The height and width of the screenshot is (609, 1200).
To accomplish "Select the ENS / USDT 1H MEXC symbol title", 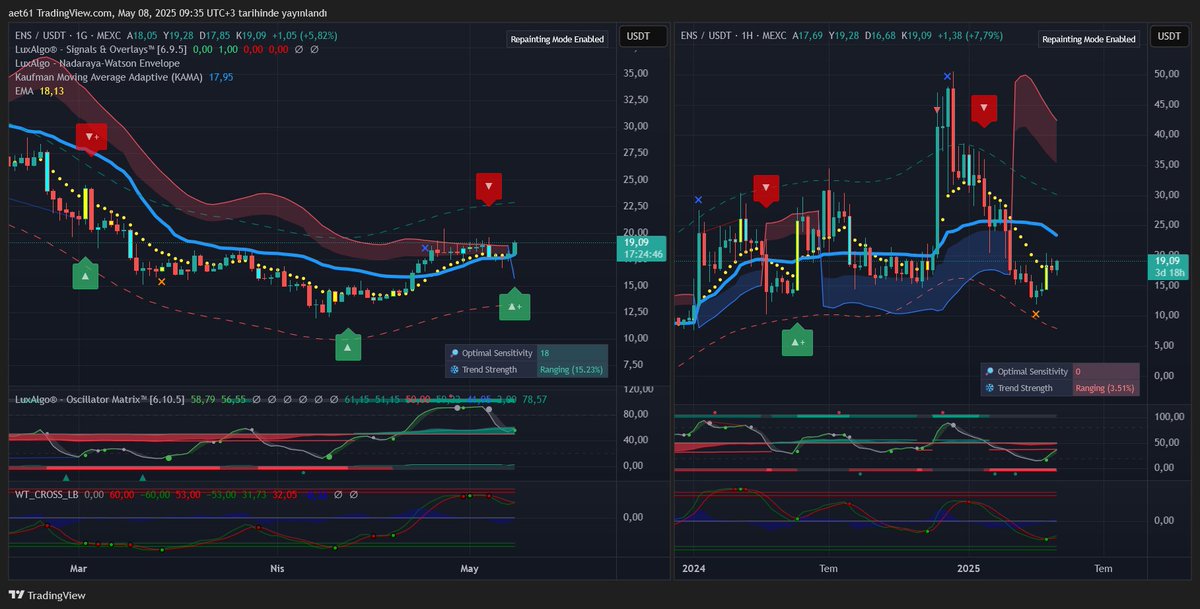I will coord(732,35).
